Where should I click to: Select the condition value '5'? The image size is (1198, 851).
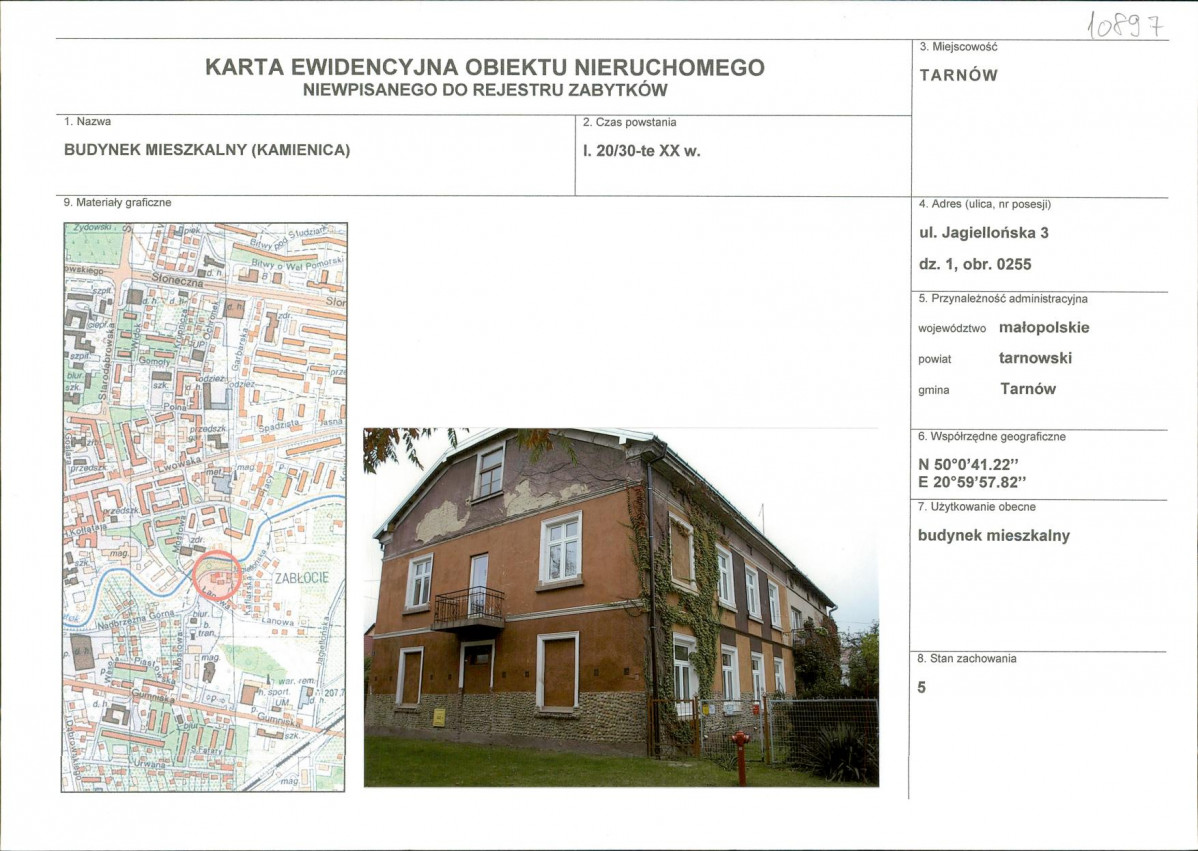click(921, 688)
